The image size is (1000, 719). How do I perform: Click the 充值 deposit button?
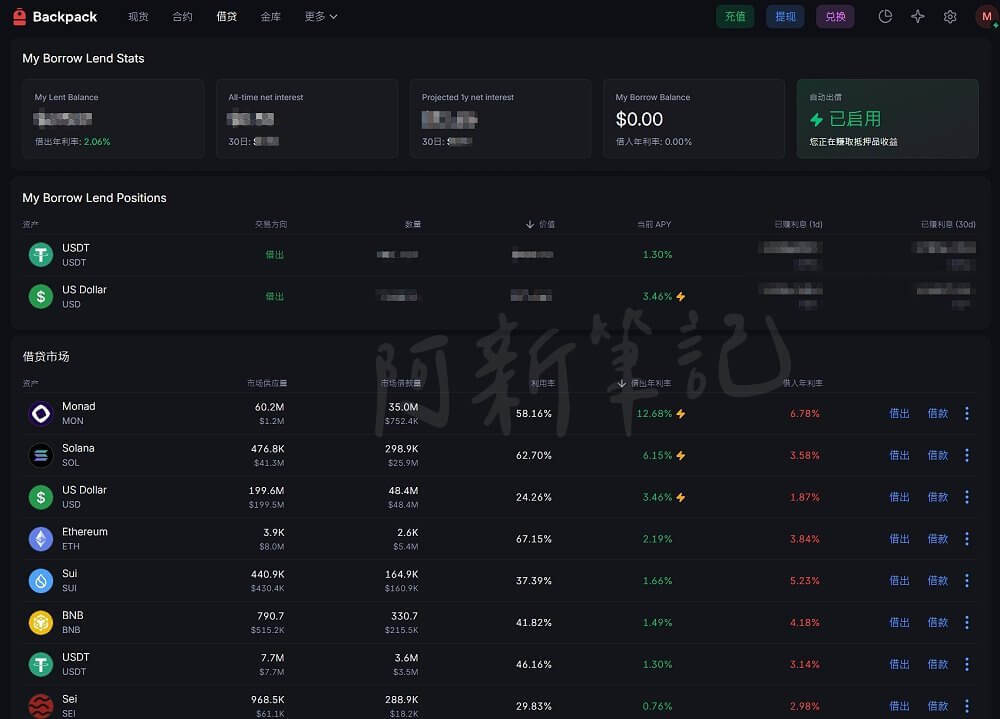[x=735, y=17]
